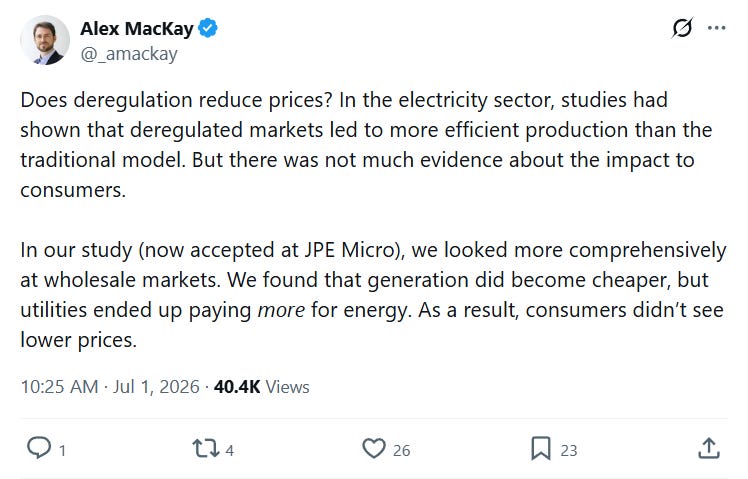Repost the tweet using the retweet icon
This screenshot has height=479, width=748.
tap(206, 448)
